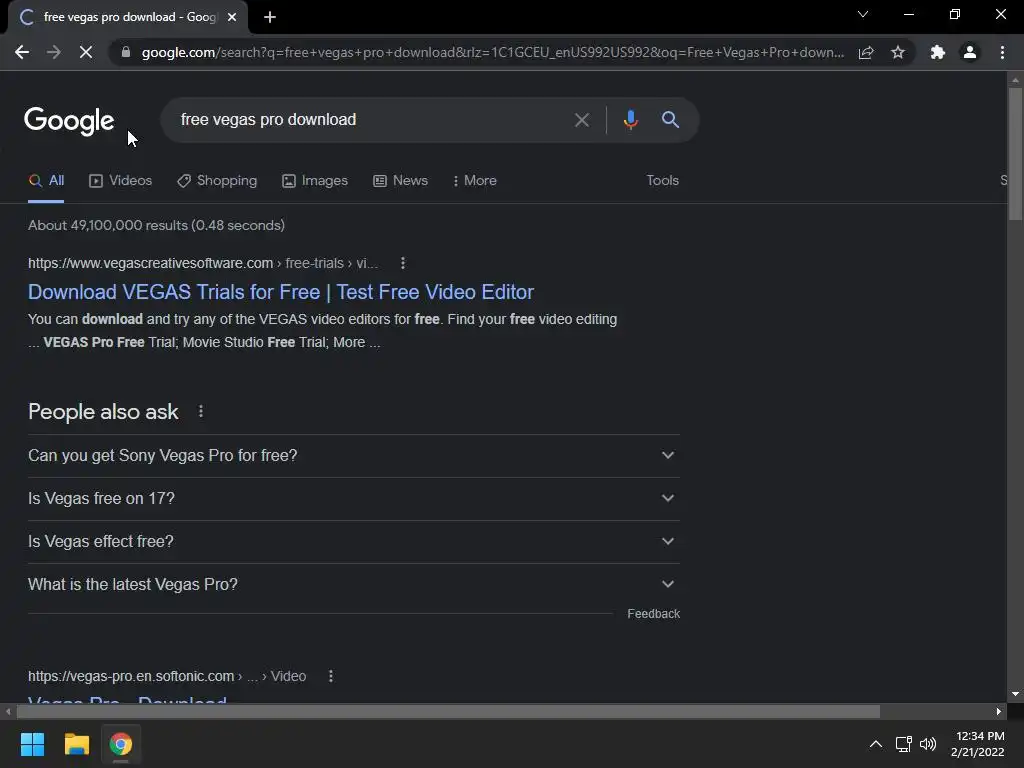The height and width of the screenshot is (768, 1024).
Task: Click the browser address bar URL
Action: click(x=492, y=52)
